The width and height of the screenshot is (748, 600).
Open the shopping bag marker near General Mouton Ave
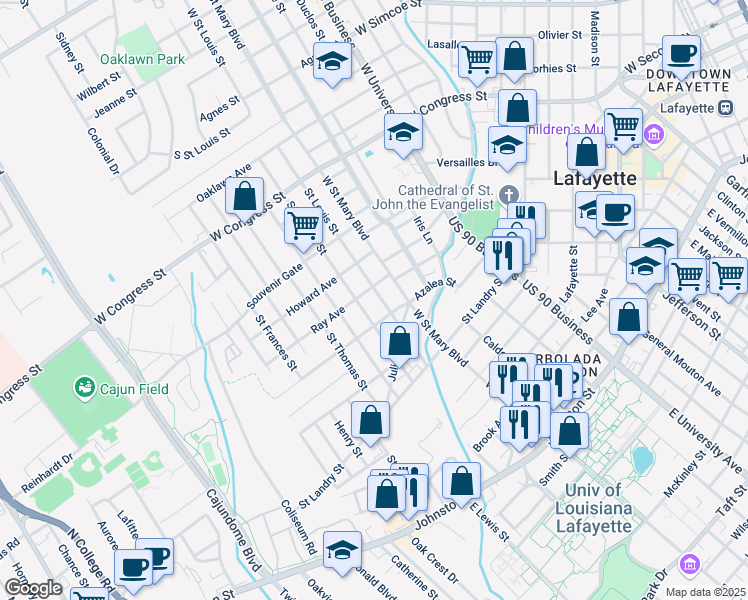coord(628,318)
